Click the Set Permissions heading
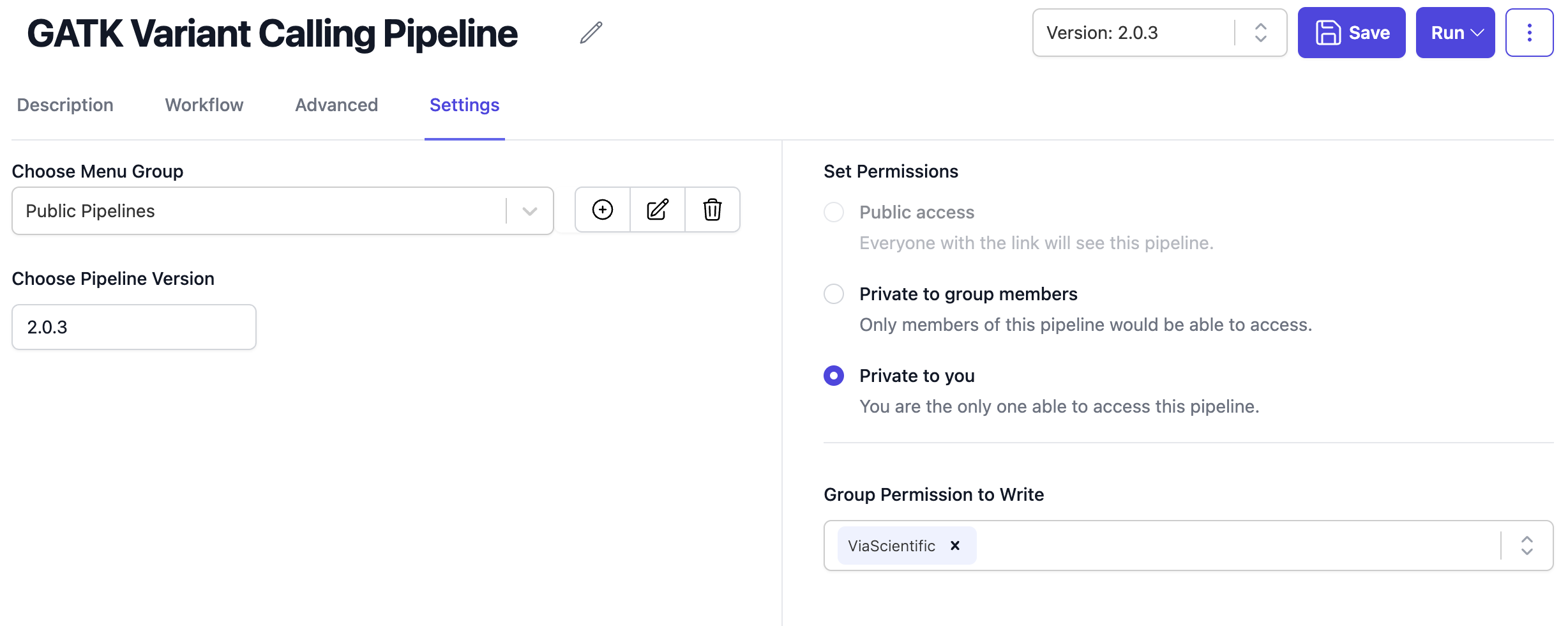The width and height of the screenshot is (1568, 626). 891,171
